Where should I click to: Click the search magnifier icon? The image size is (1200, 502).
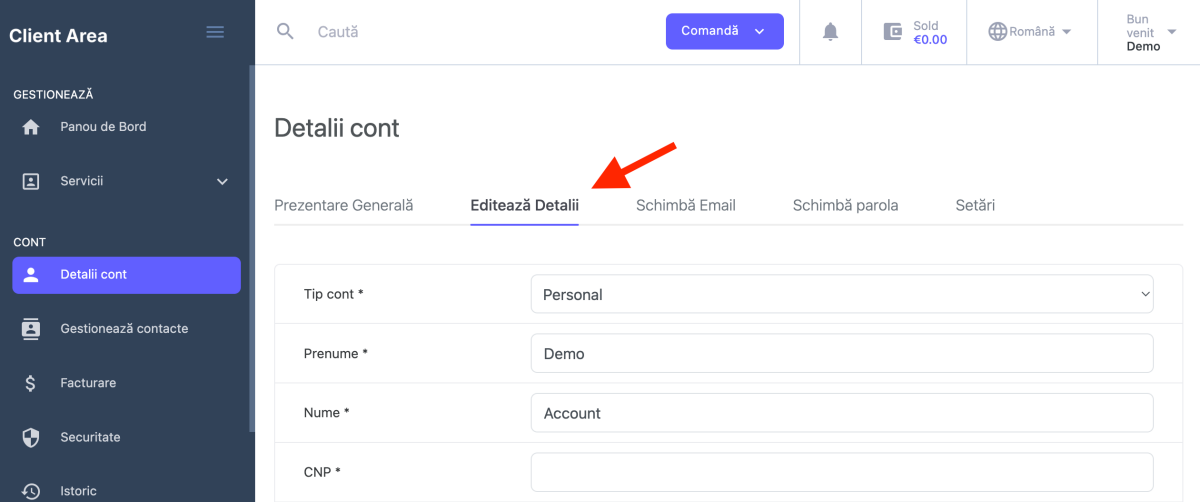pos(285,32)
